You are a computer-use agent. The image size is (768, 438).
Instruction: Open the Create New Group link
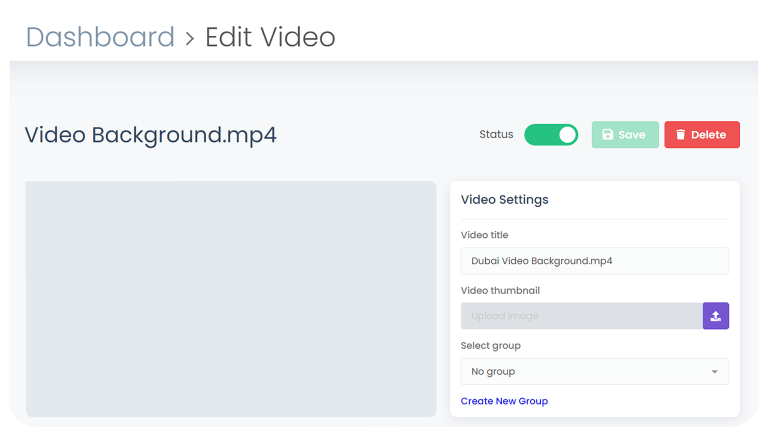504,401
